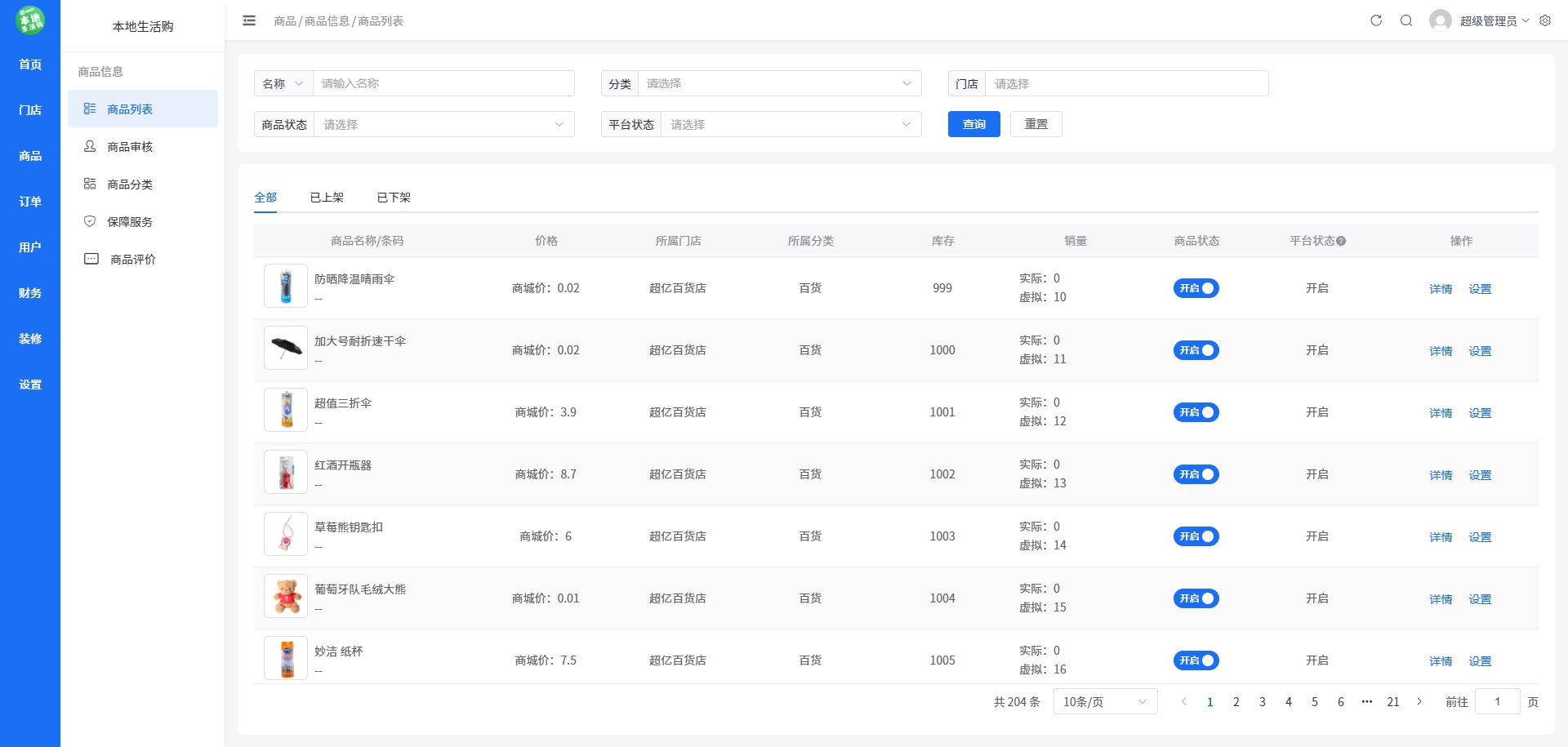
Task: Open 设置 in the left navigation
Action: tap(30, 385)
